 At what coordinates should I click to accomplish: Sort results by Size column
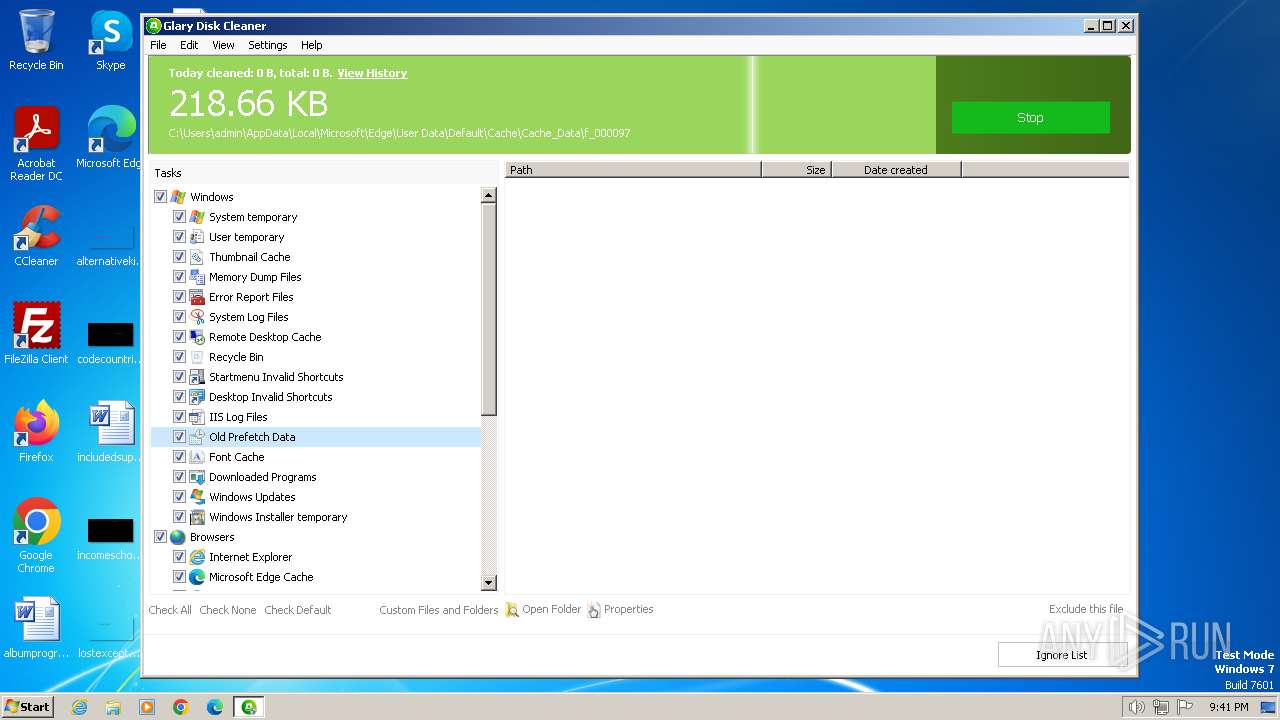[x=796, y=170]
